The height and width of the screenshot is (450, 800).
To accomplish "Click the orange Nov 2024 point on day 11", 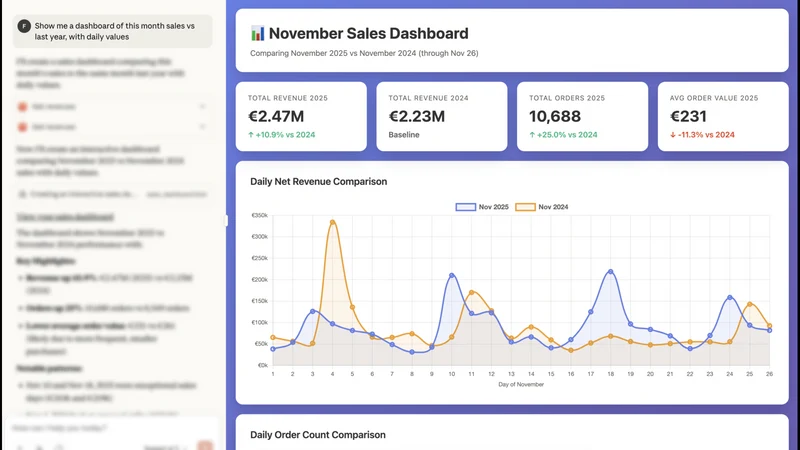I will (471, 293).
